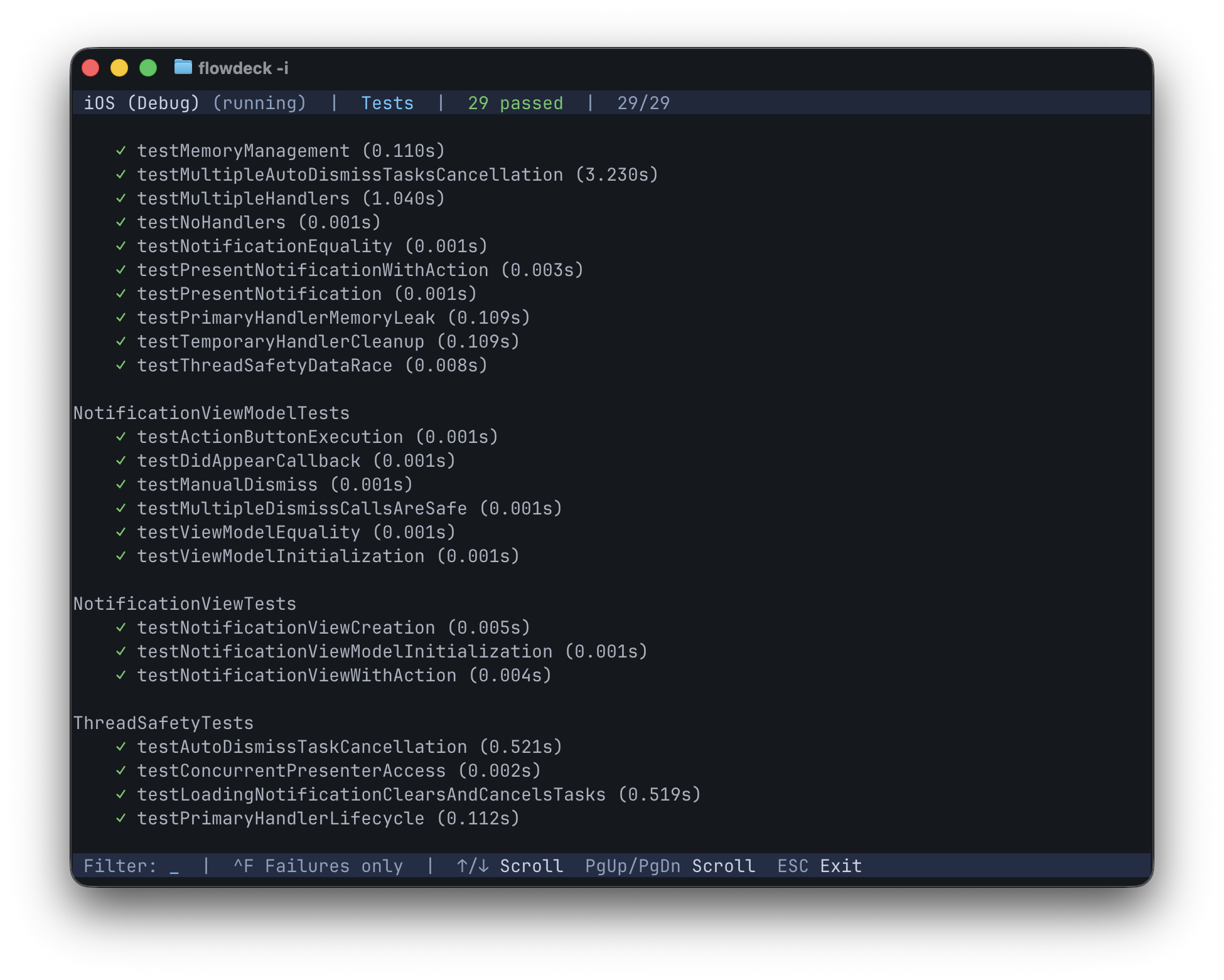The height and width of the screenshot is (980, 1224).
Task: Click checkmark icon beside testNoHandlers
Action: (121, 222)
